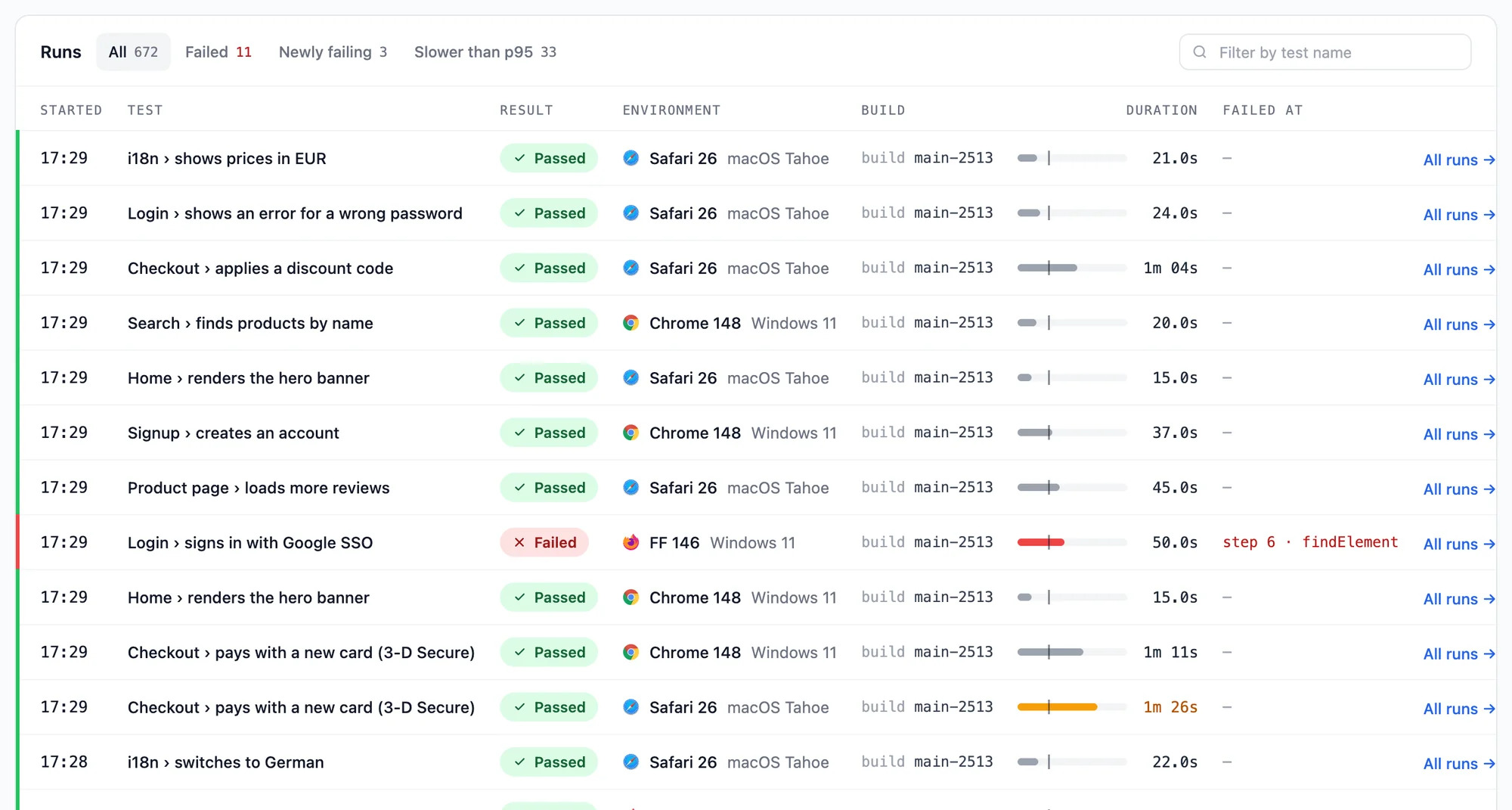Viewport: 1512px width, 810px height.
Task: Open All runs for Search finds products by name
Action: click(1459, 324)
